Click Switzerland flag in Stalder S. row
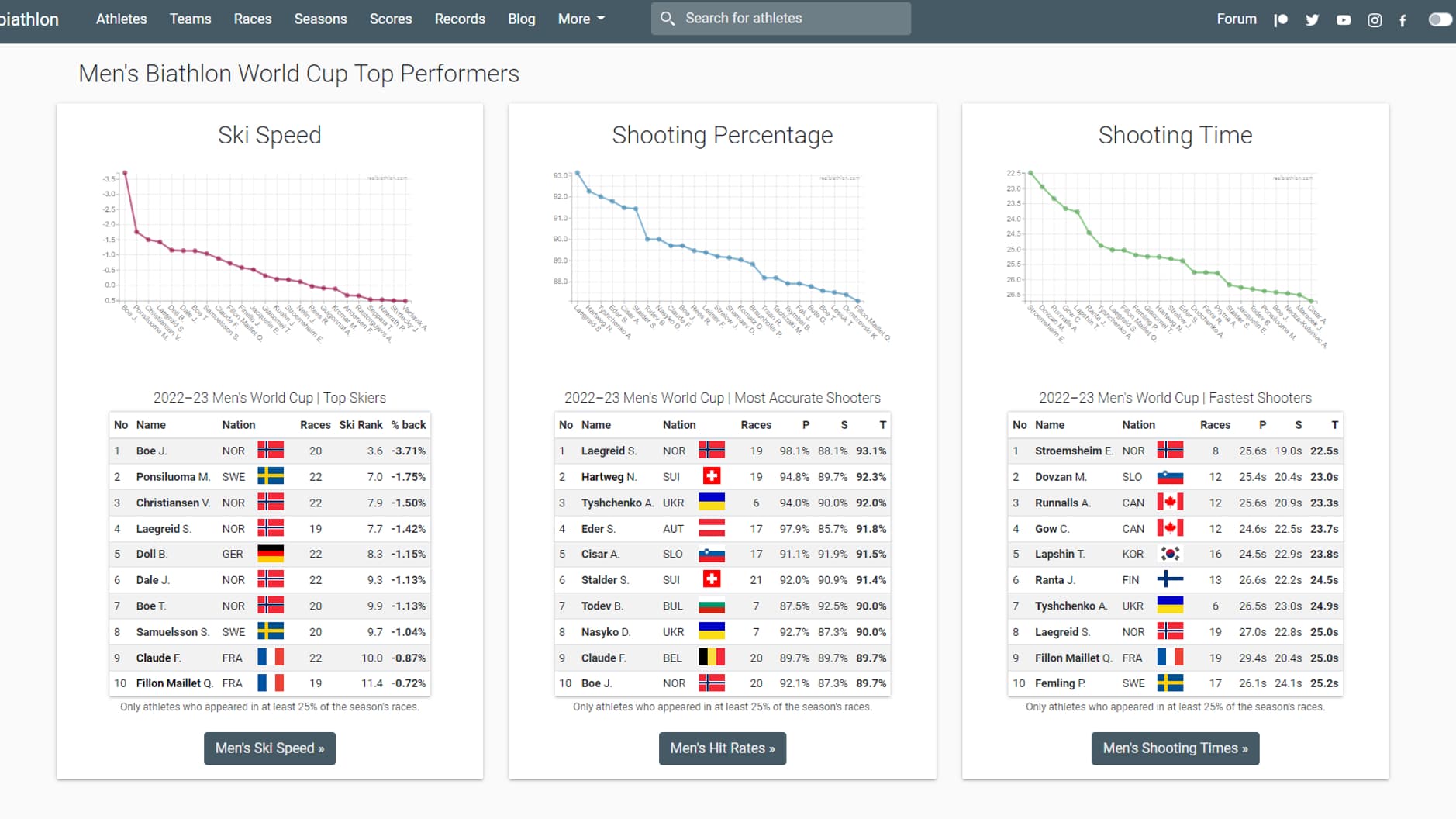Screen dimensions: 1456x819 (x=712, y=579)
